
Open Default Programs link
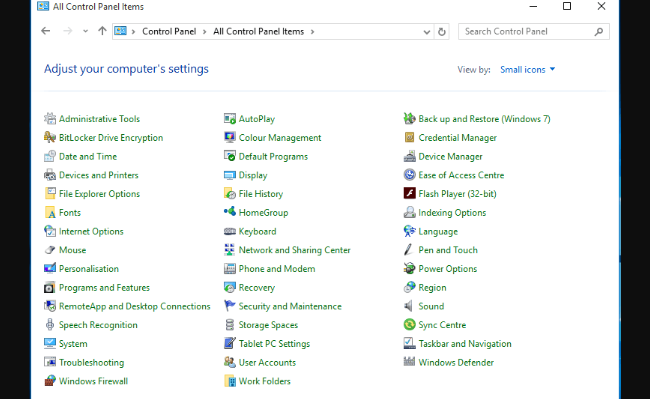273,157
